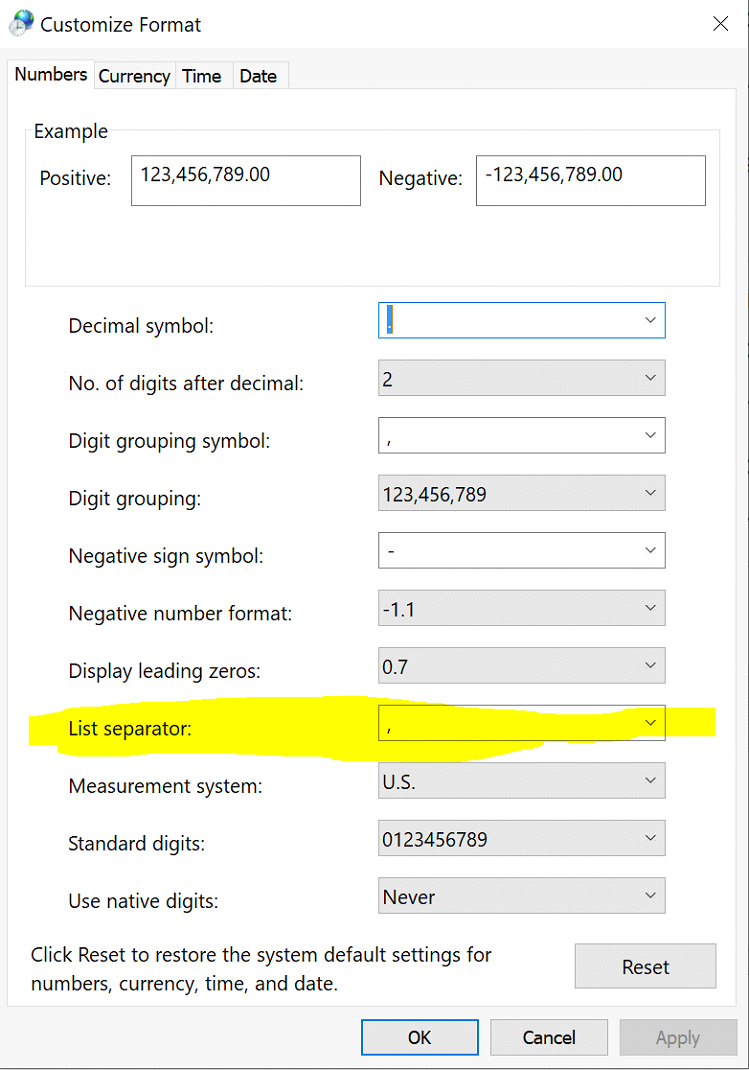Click the globe icon in title bar
This screenshot has height=1070, width=749.
21,23
